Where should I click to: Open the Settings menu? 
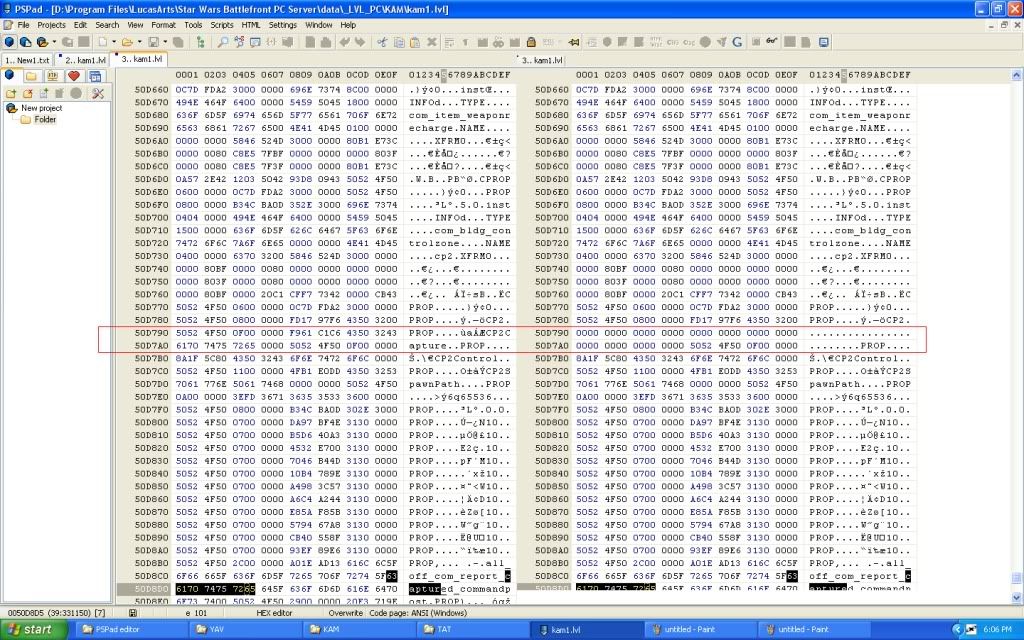coord(283,25)
